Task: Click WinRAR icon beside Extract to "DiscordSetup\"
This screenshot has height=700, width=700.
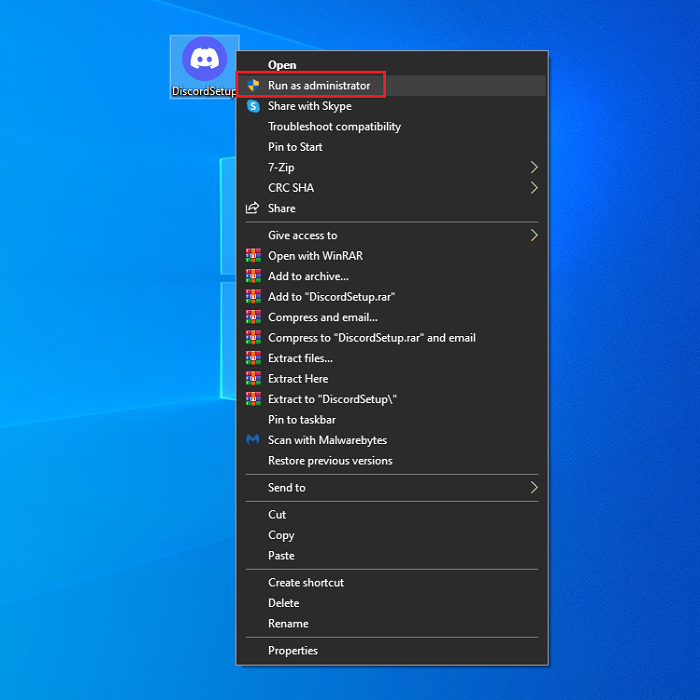Action: point(253,399)
